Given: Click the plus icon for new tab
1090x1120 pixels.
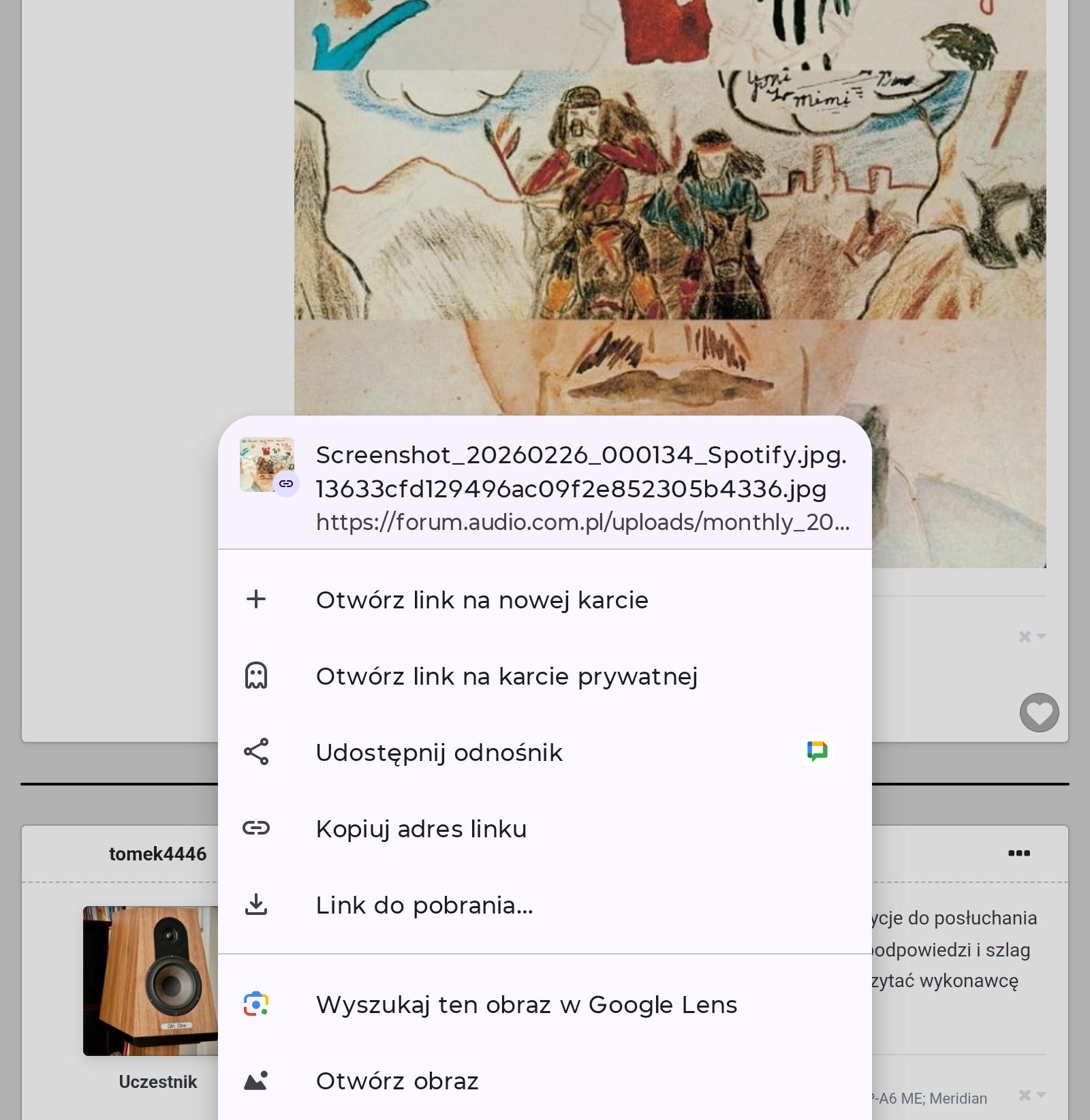Looking at the screenshot, I should click(x=256, y=600).
